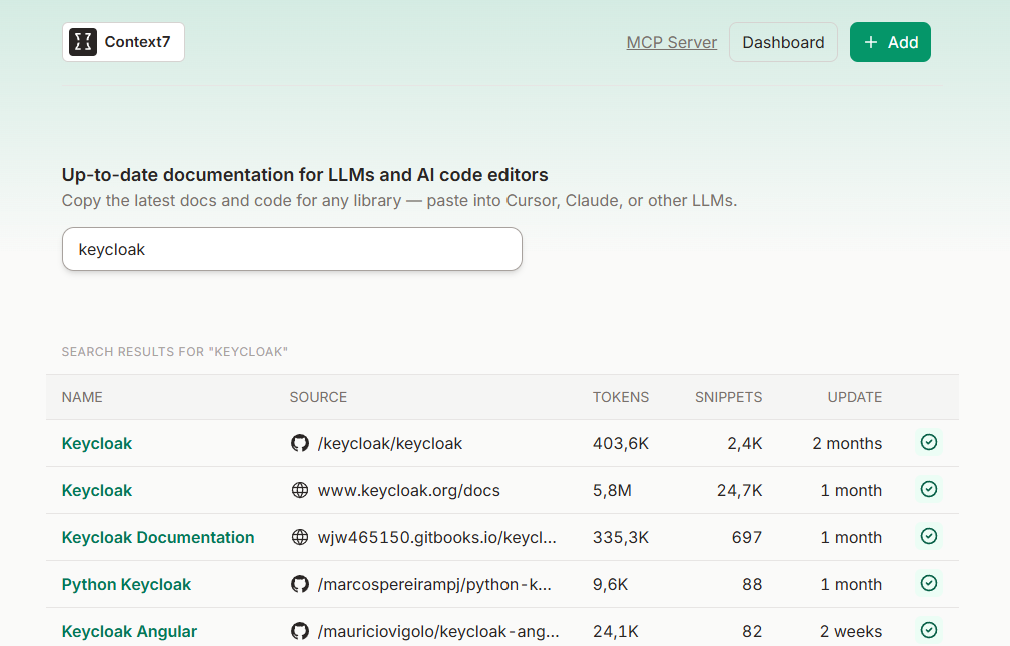This screenshot has width=1010, height=646.
Task: Open the Keycloak Angular result
Action: pyautogui.click(x=129, y=631)
